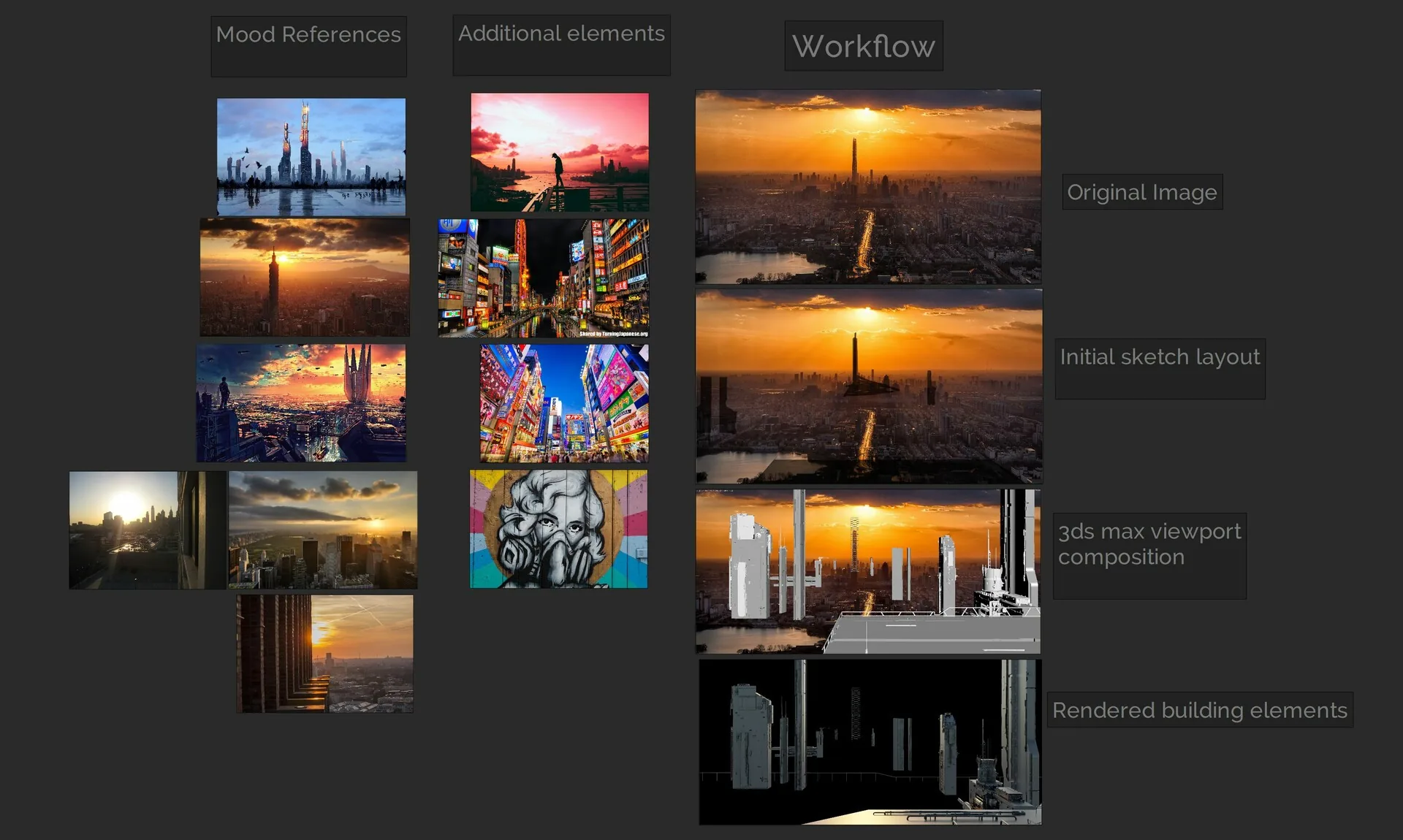Select the blue futuristic skyline reference thumbnail
This screenshot has width=1403, height=840.
pos(311,157)
